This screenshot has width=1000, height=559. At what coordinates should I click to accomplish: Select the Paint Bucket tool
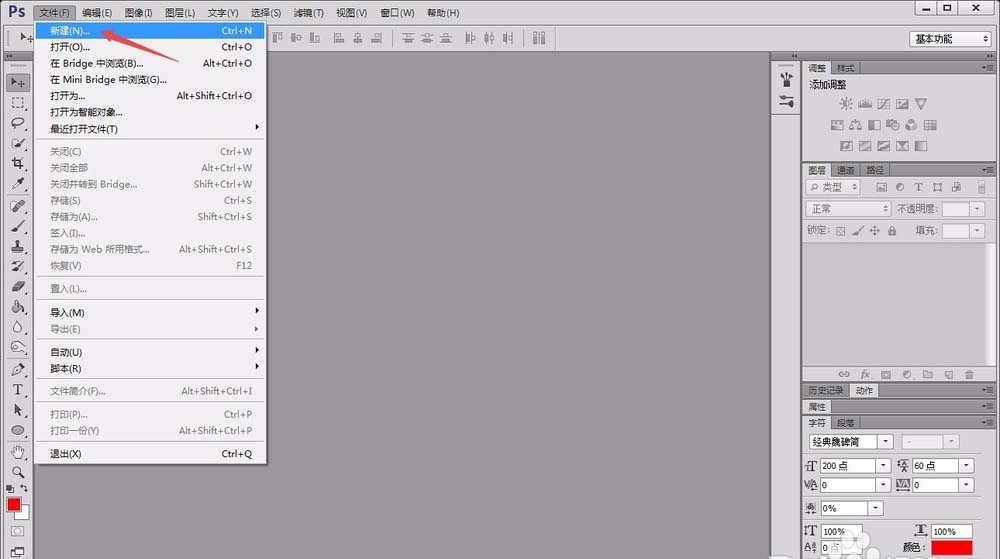tap(17, 307)
